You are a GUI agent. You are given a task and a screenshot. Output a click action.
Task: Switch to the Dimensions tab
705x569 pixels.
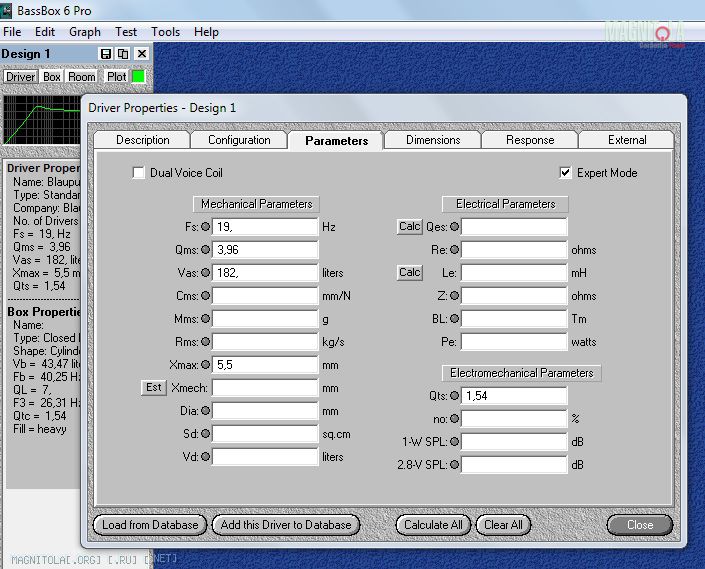point(433,140)
